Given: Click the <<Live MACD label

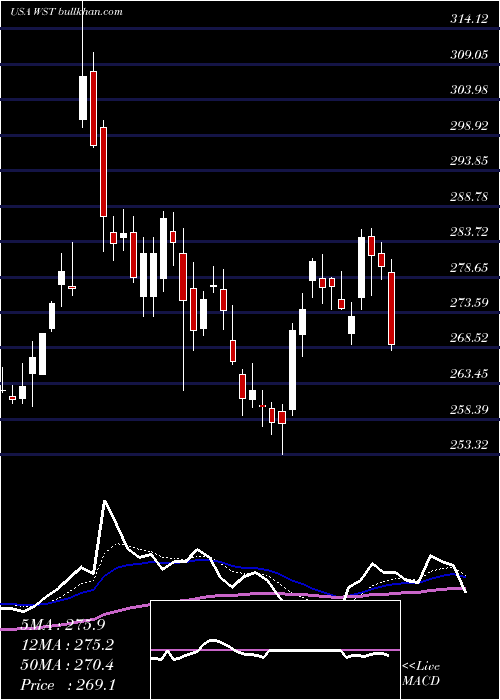Looking at the screenshot, I should pyautogui.click(x=421, y=673).
